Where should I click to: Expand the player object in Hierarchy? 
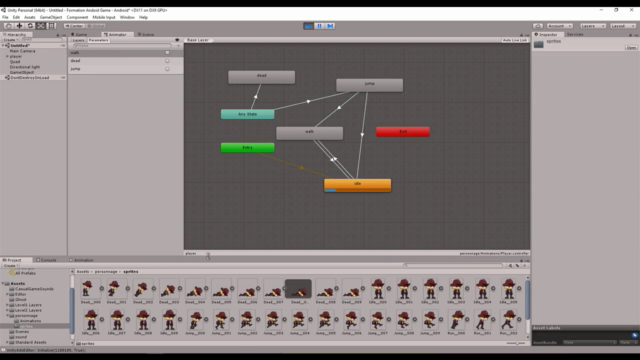(x=7, y=56)
